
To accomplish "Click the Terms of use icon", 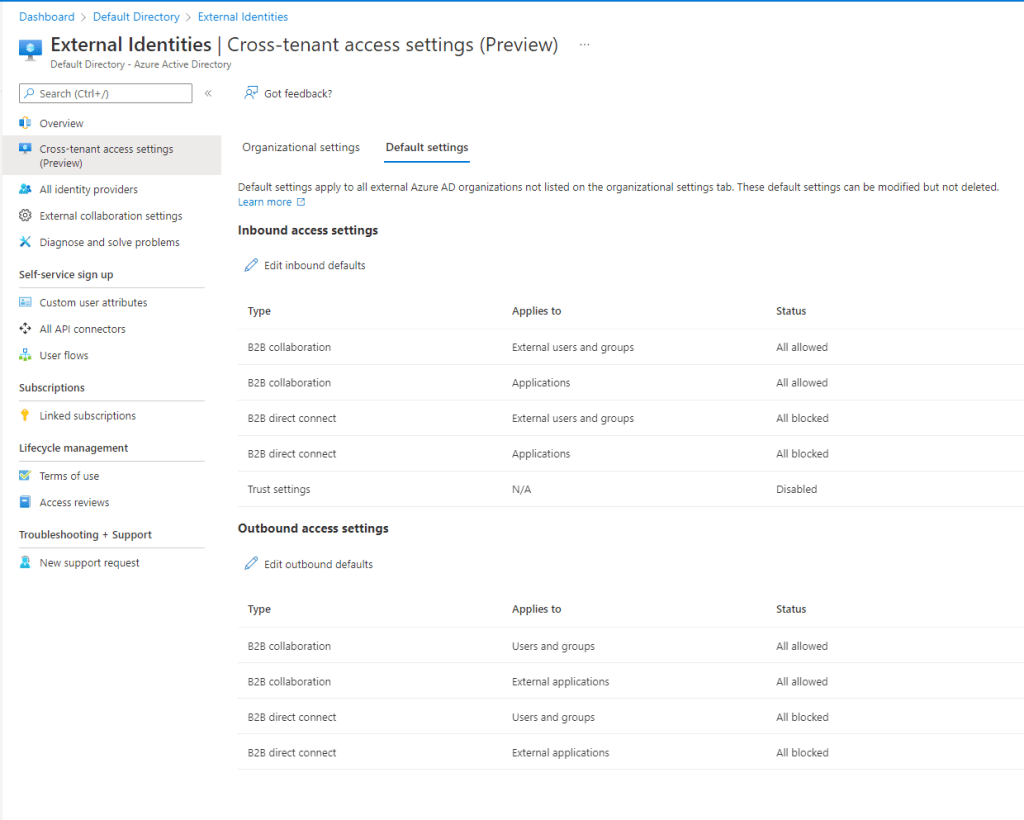I will 26,476.
